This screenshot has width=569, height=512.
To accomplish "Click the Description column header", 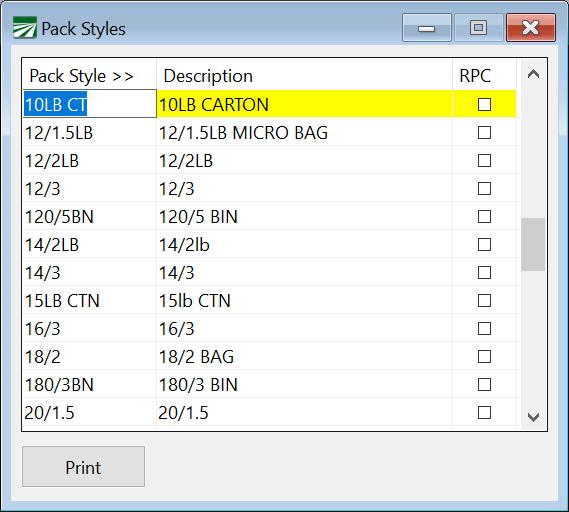I will coord(304,76).
